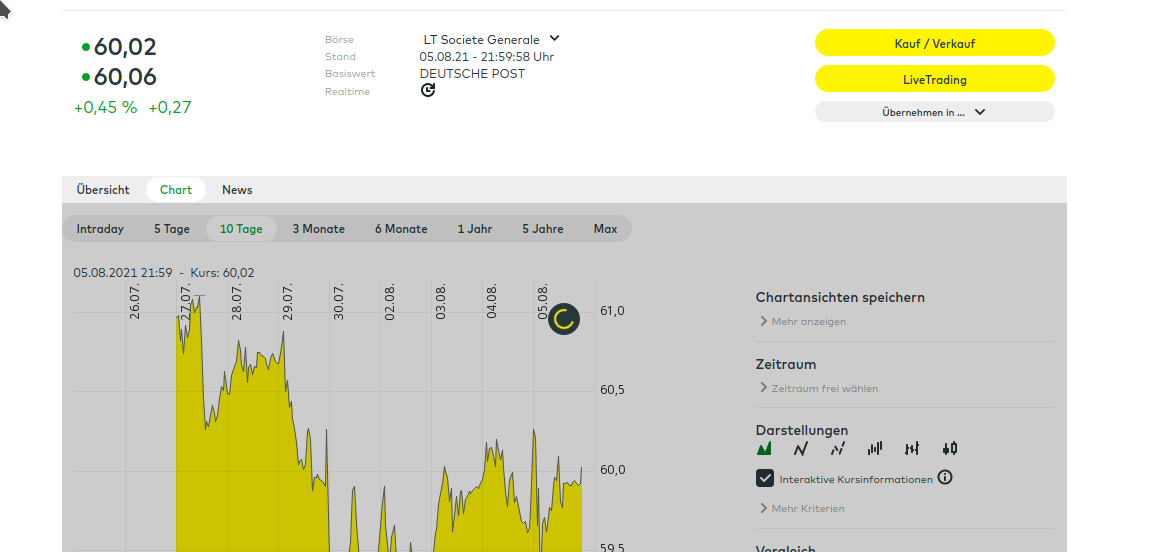Switch to solid line chart style
This screenshot has width=1165, height=552.
tap(801, 449)
